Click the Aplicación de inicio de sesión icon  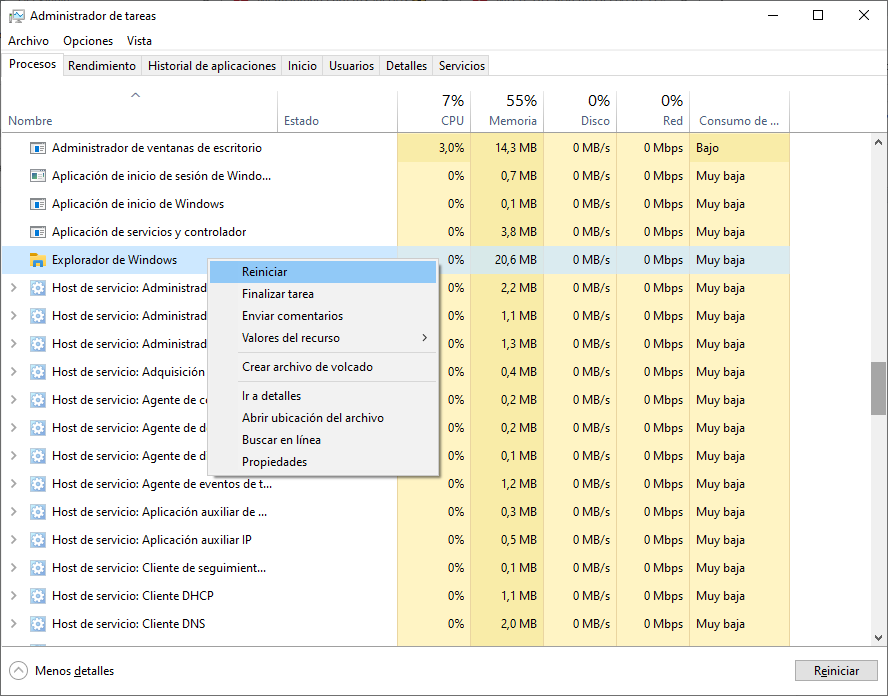point(37,176)
